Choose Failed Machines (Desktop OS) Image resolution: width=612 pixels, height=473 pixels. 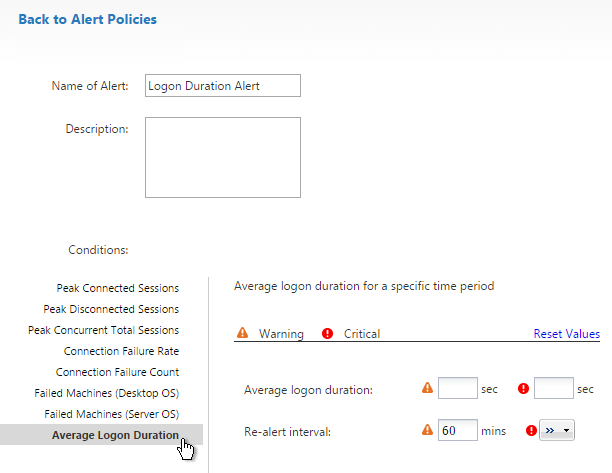[x=107, y=393]
